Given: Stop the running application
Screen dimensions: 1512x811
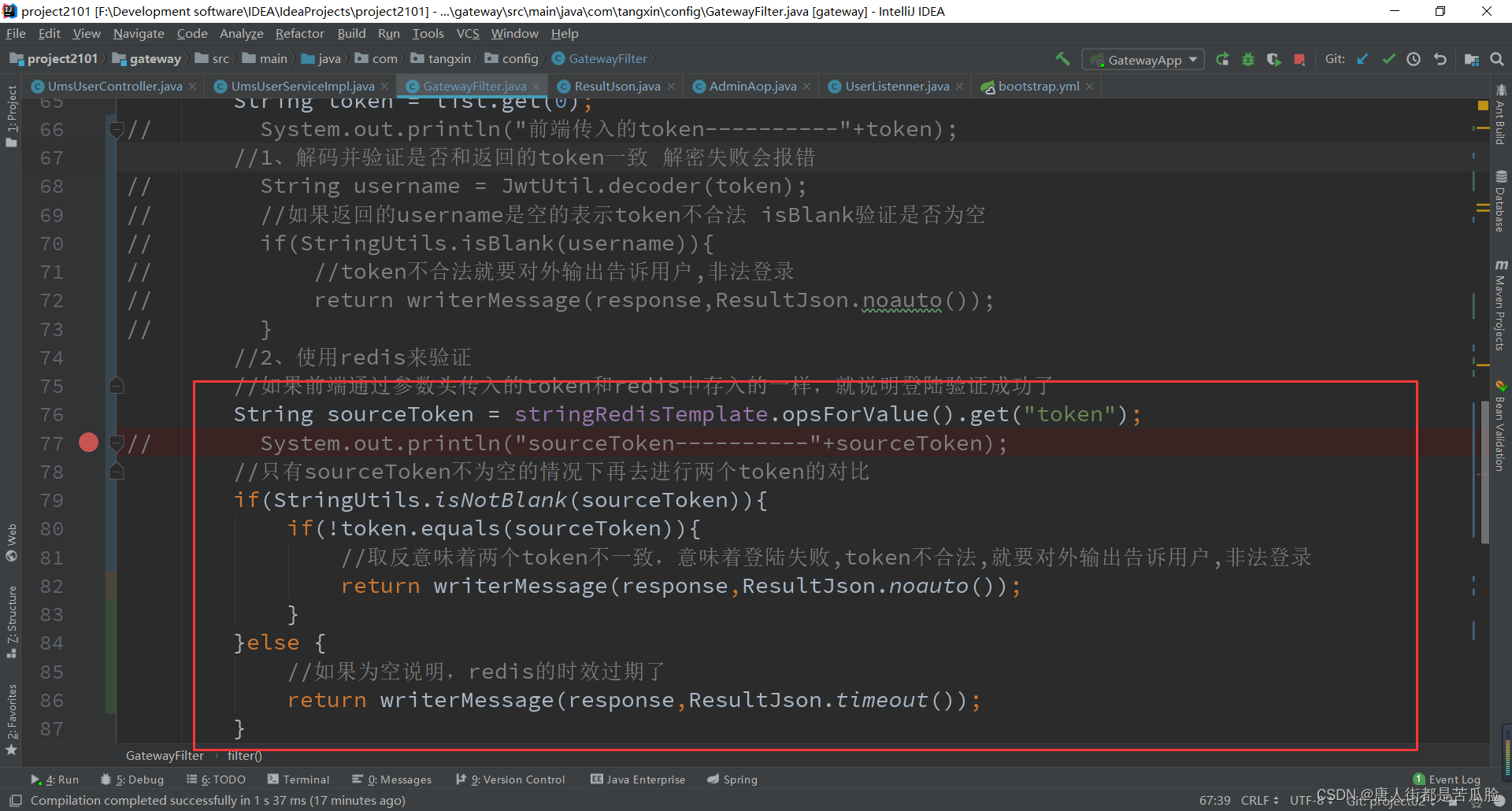Looking at the screenshot, I should 1300,59.
